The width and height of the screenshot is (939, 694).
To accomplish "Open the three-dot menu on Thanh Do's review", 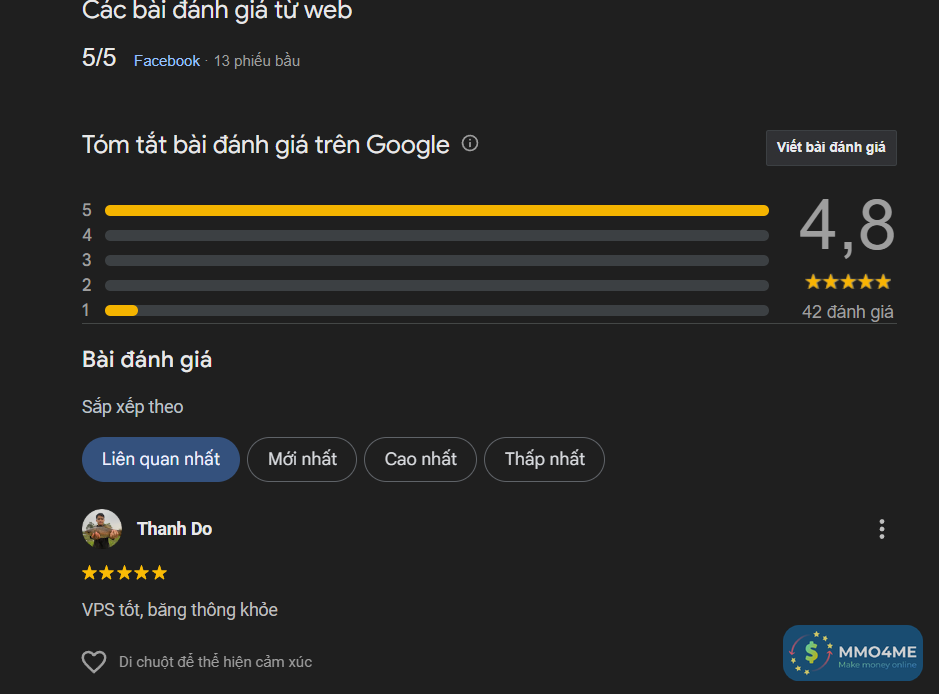I will click(881, 529).
